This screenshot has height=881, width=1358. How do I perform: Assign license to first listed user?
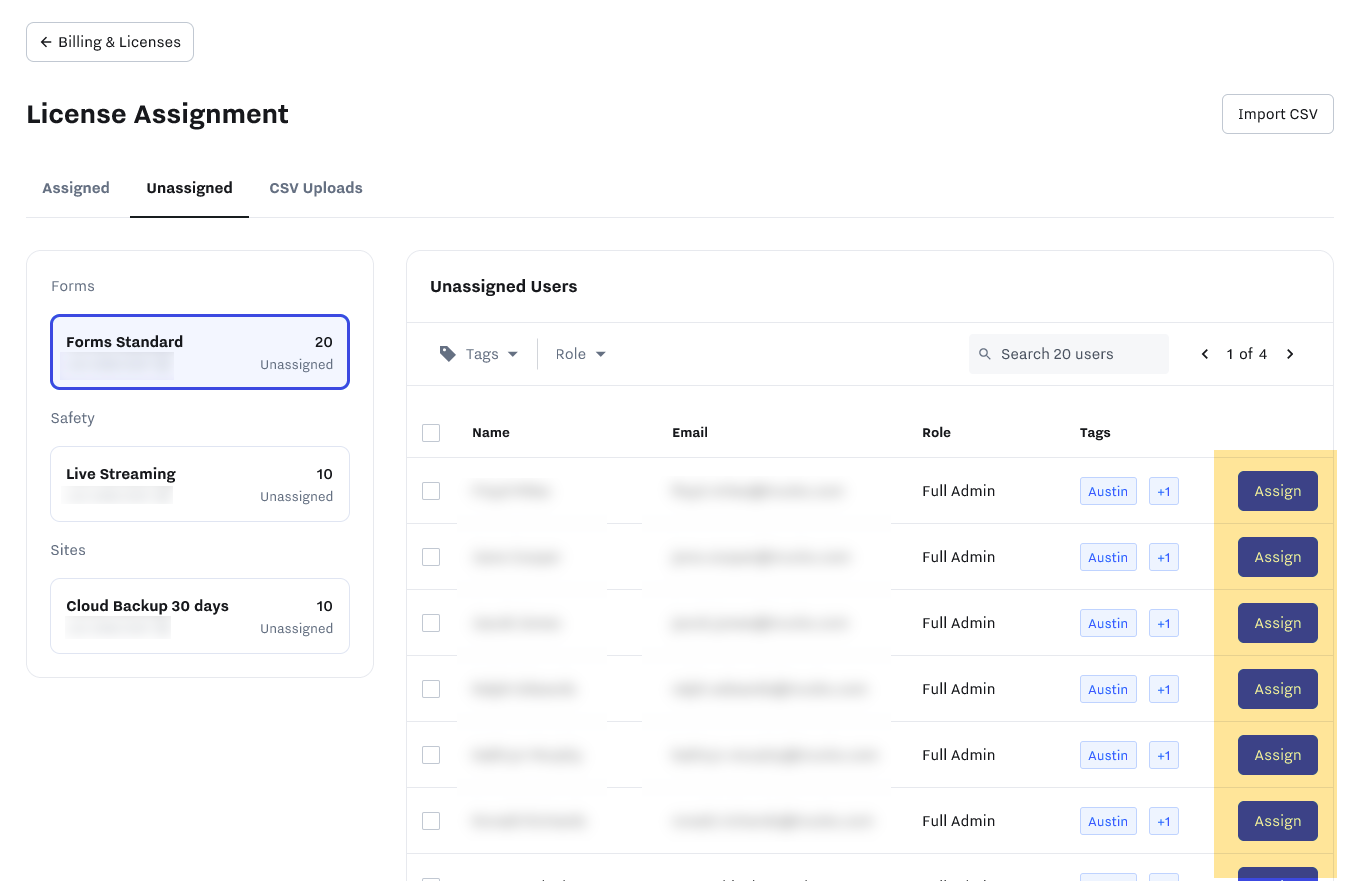tap(1278, 491)
